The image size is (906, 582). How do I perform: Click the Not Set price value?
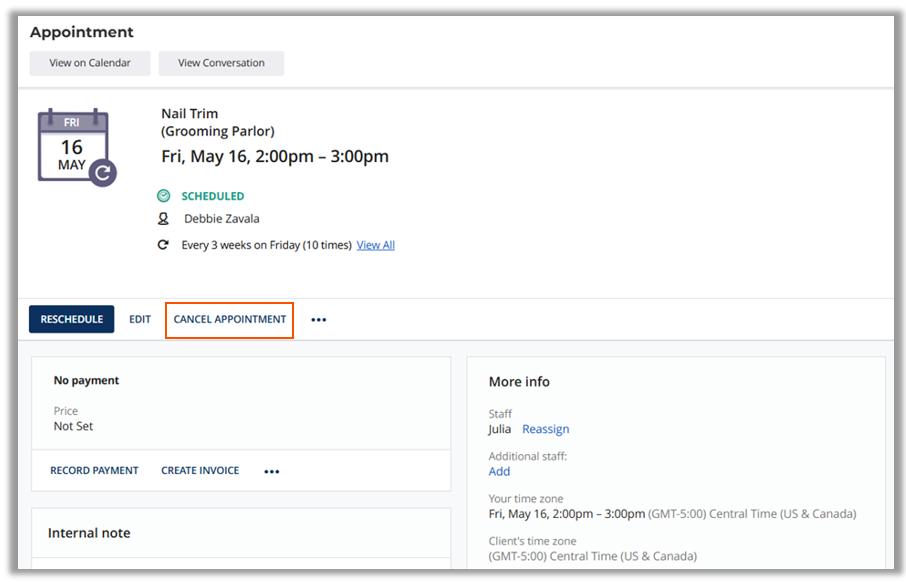click(x=73, y=426)
